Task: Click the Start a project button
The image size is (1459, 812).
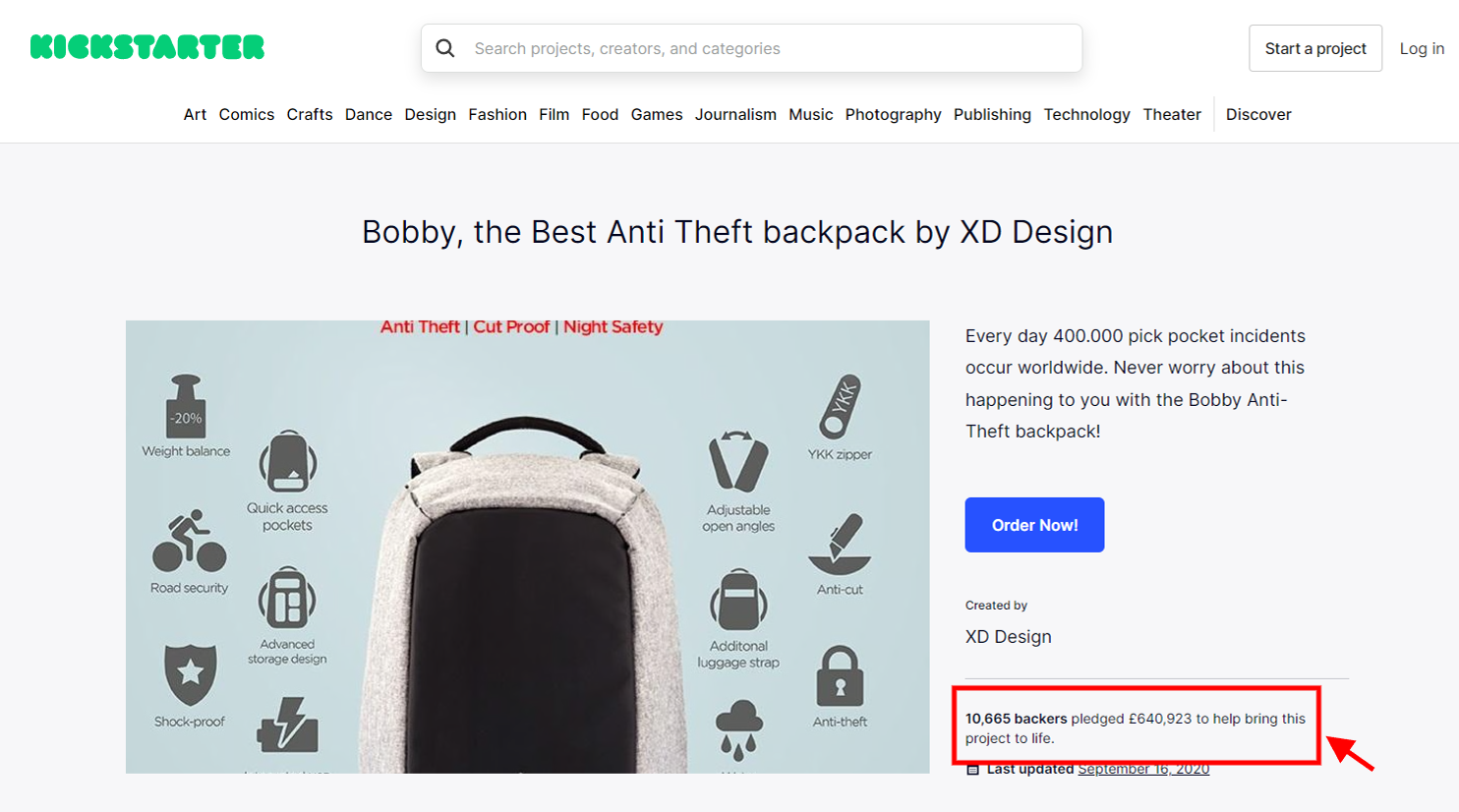Action: 1315,48
